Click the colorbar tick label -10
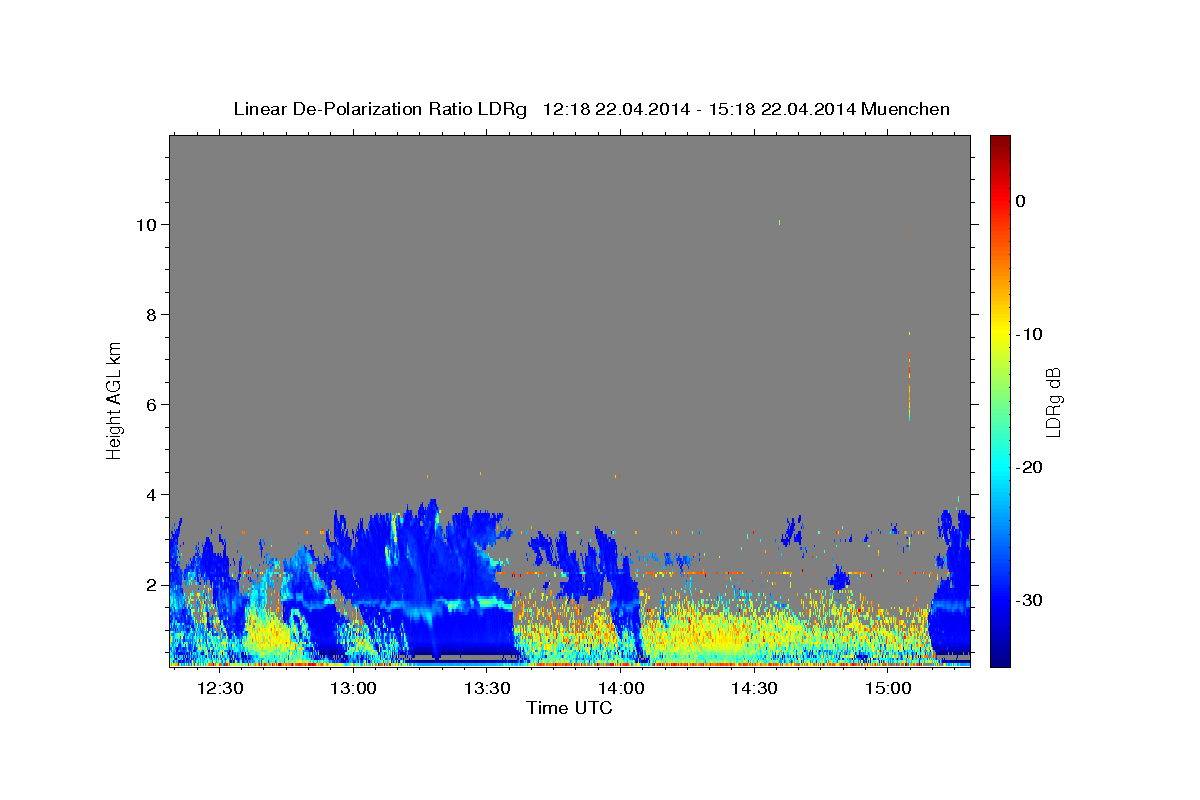Image resolution: width=1200 pixels, height=800 pixels. tap(1030, 334)
